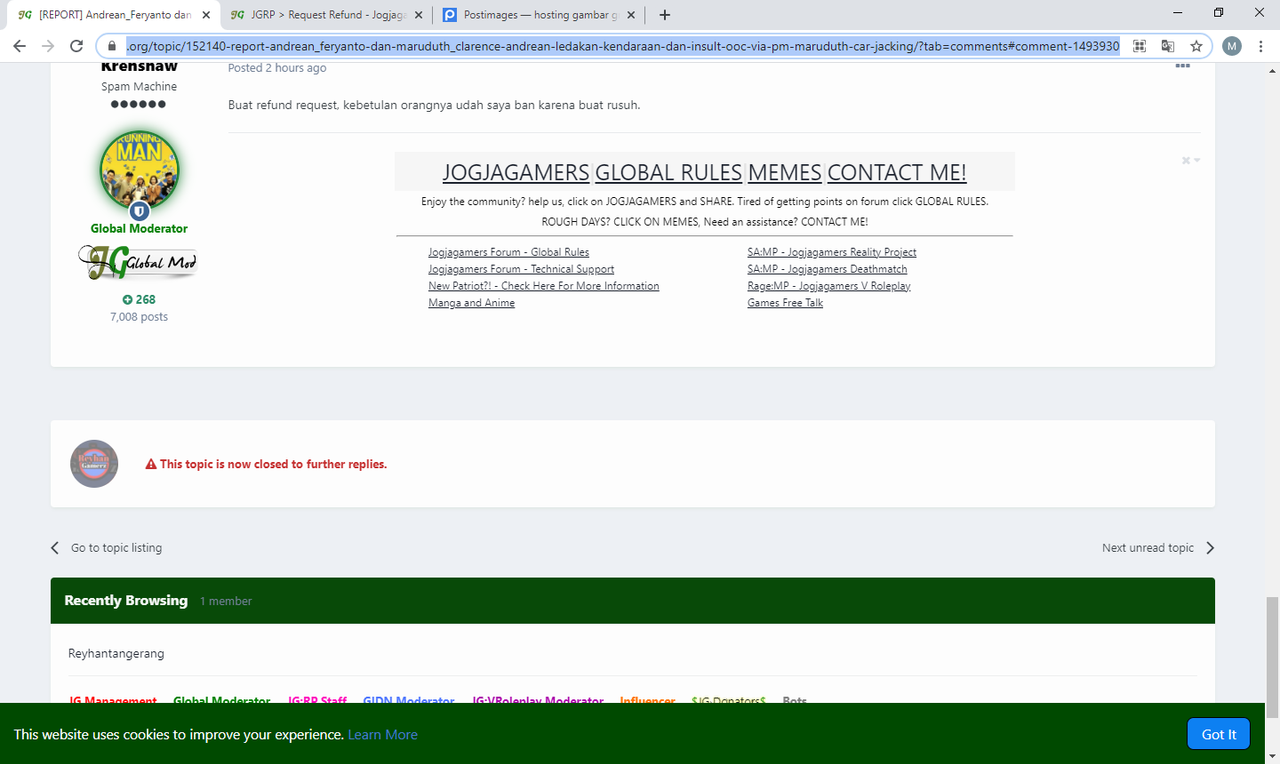Open Rage:MP - Jogjagamers V Roleplay link
This screenshot has height=764, width=1280.
point(829,286)
